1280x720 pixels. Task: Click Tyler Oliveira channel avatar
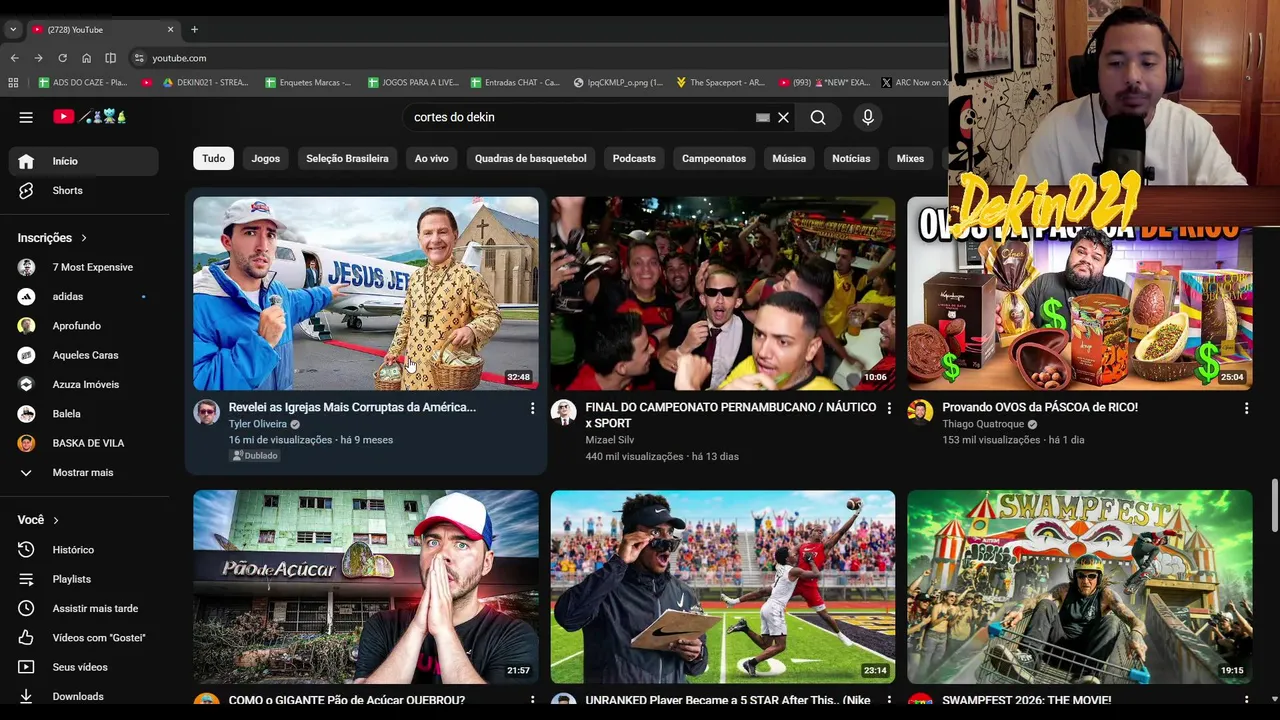206,412
